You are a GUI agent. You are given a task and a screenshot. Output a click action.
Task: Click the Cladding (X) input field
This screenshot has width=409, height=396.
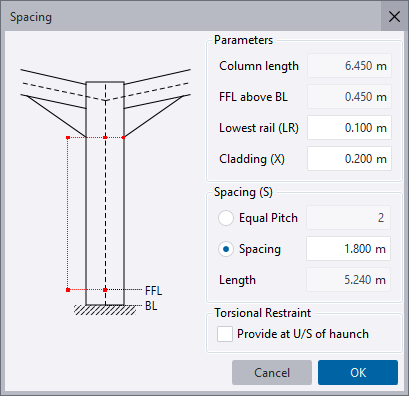pyautogui.click(x=349, y=159)
